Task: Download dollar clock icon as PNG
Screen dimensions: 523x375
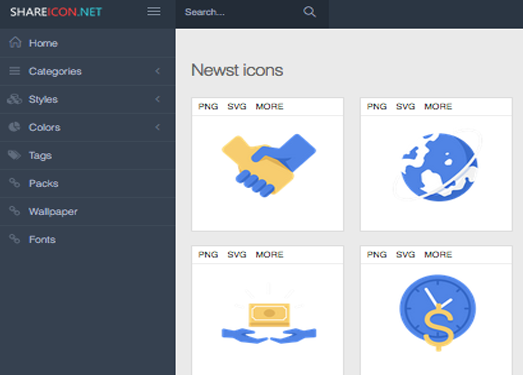Action: (377, 255)
